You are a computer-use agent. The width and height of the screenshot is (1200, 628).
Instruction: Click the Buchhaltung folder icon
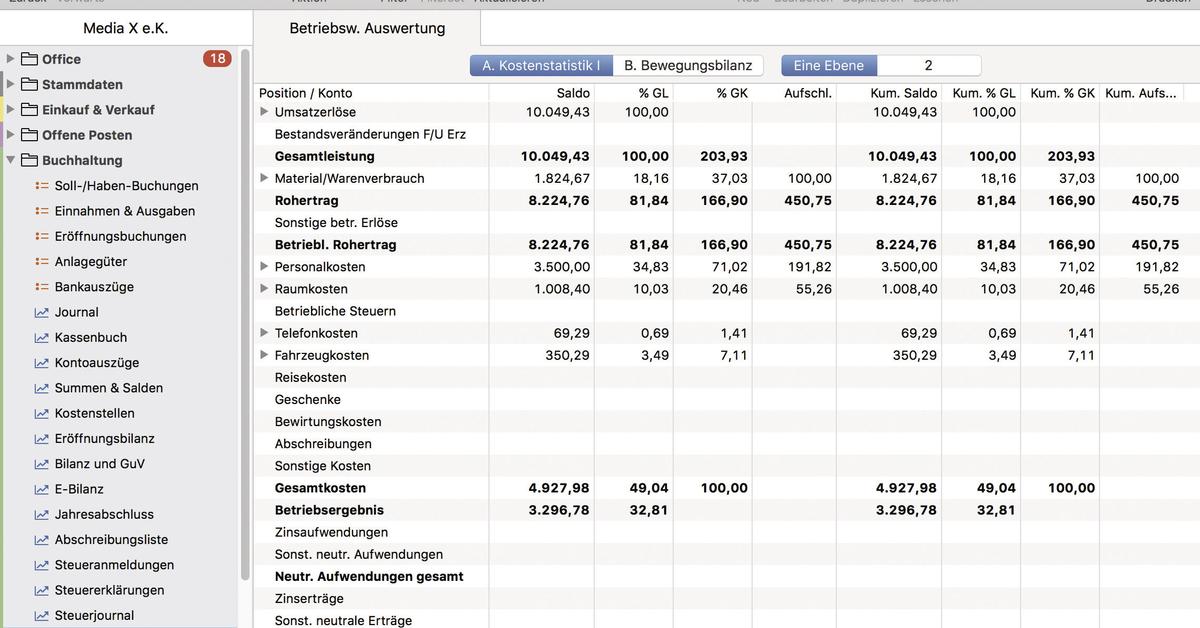(29, 160)
